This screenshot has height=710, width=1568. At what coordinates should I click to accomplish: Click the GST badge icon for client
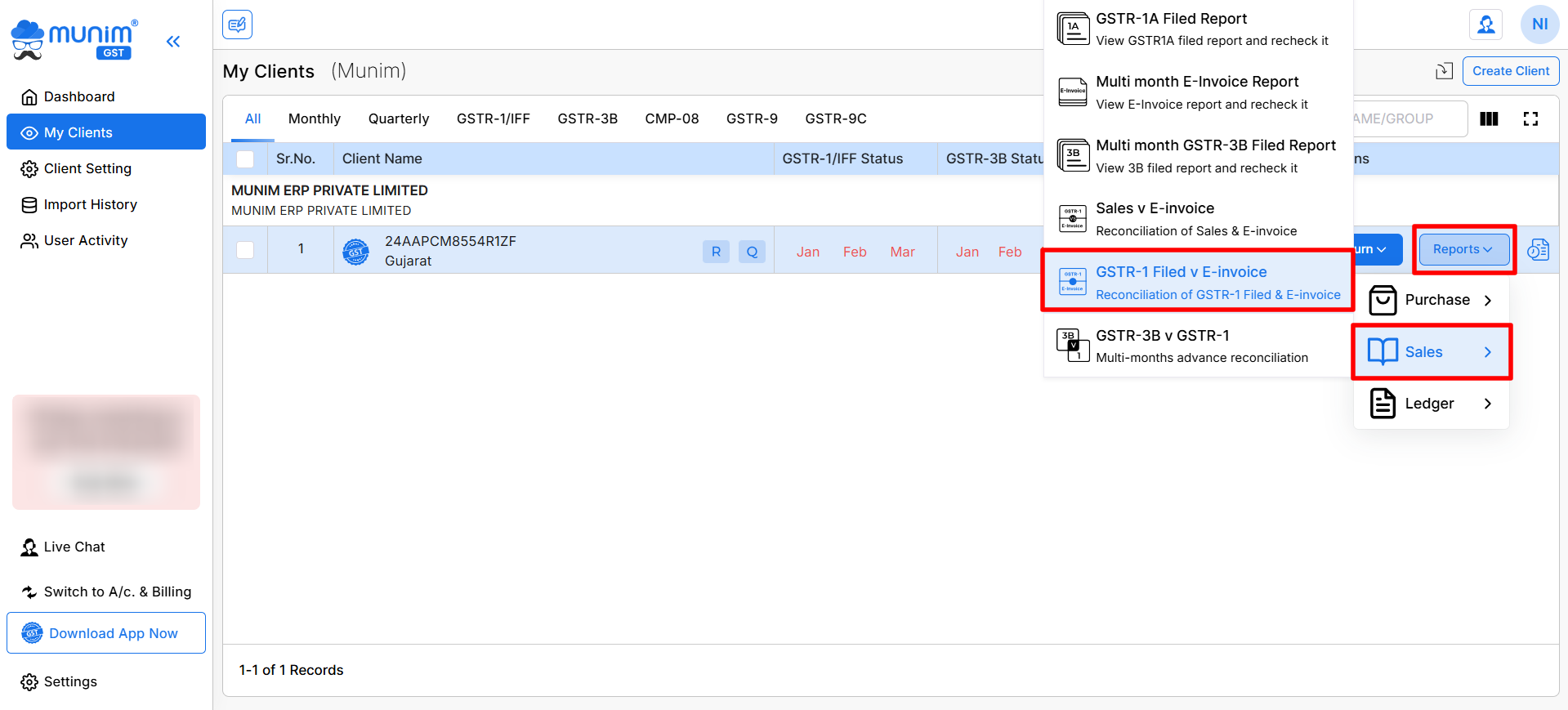pos(355,252)
